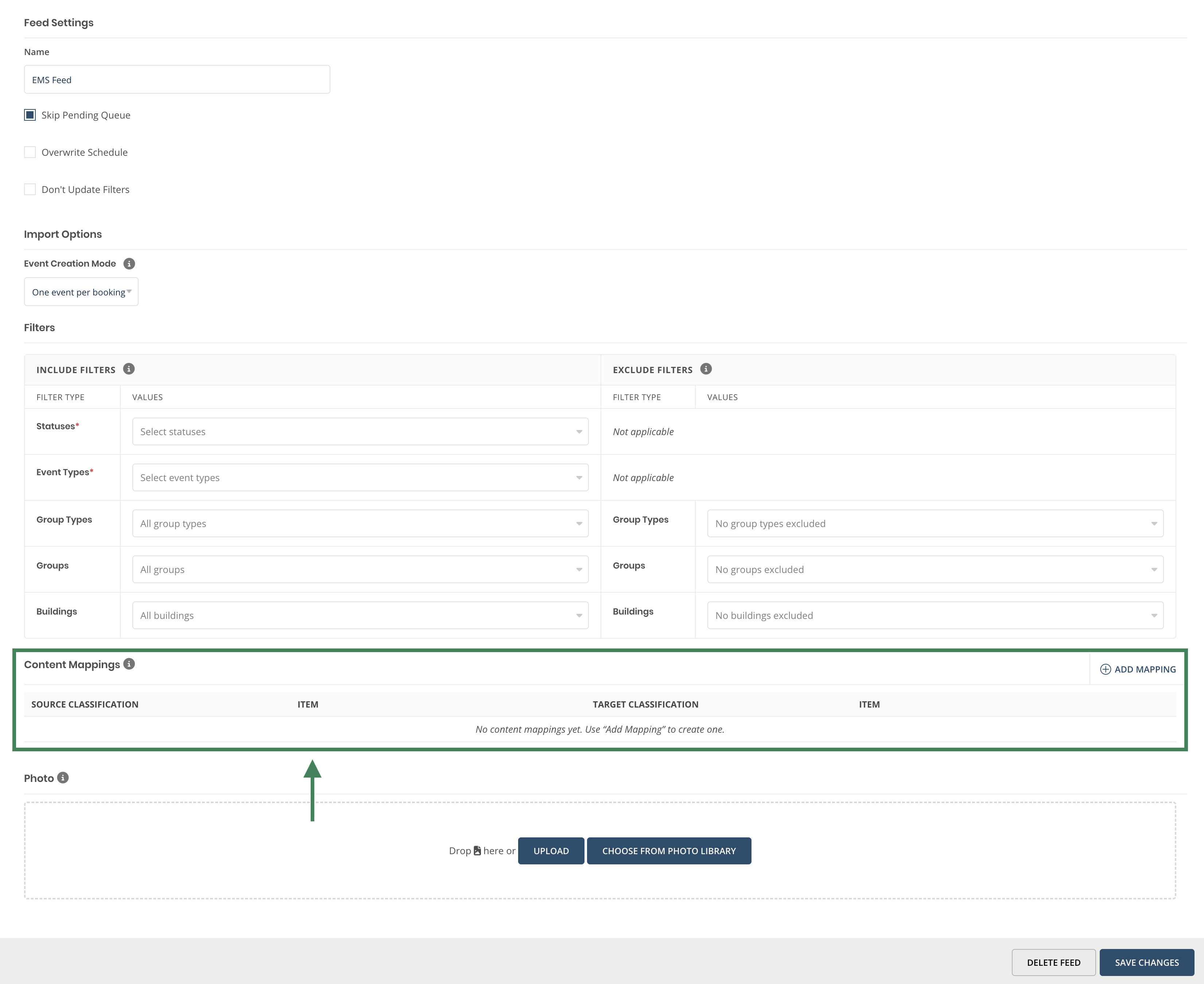Click the Name input field with EMS Feed
1204x984 pixels.
click(x=177, y=80)
